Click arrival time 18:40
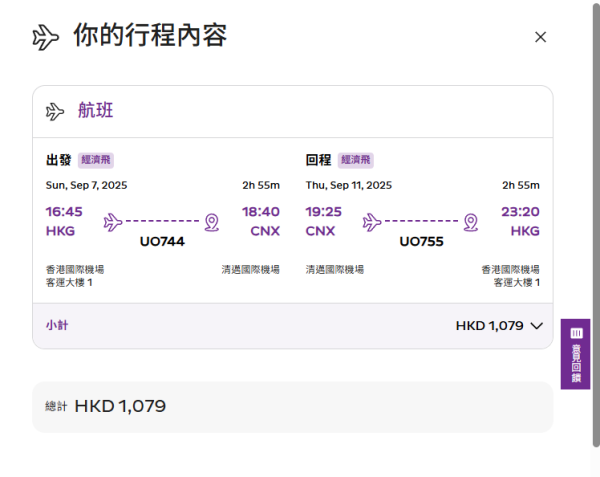This screenshot has width=600, height=477. [x=261, y=212]
